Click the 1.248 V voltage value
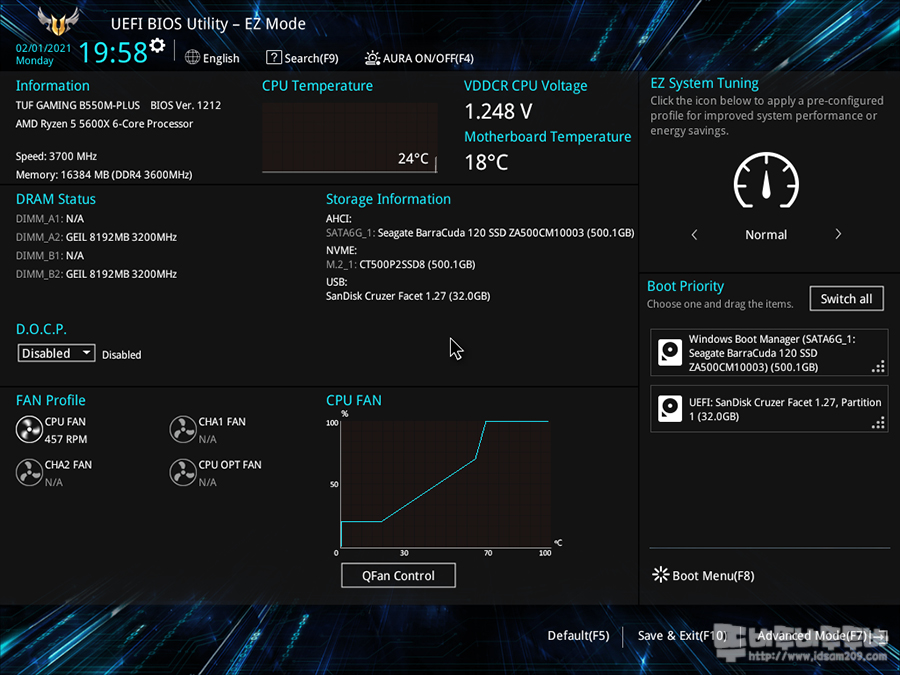 pos(498,111)
